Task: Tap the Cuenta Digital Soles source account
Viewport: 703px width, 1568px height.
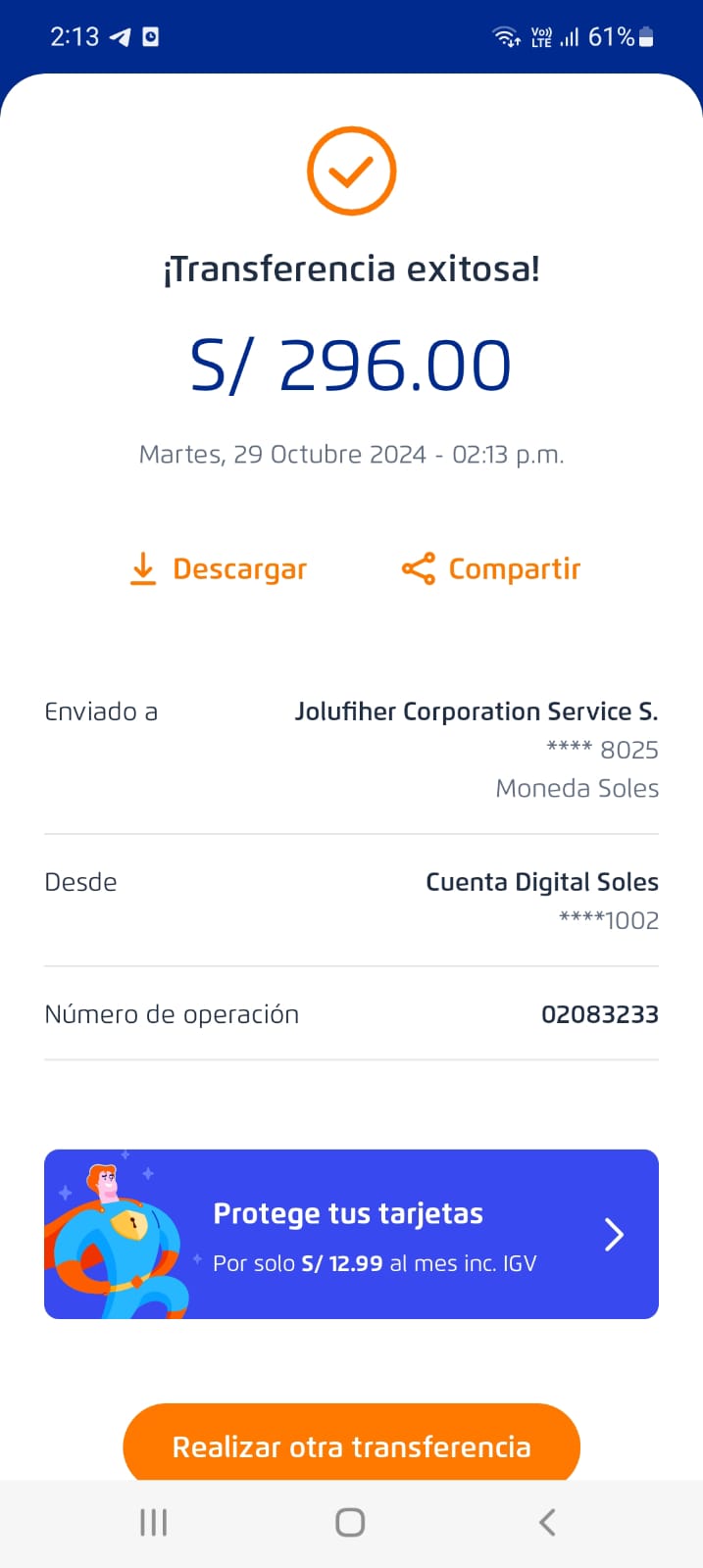Action: point(541,882)
